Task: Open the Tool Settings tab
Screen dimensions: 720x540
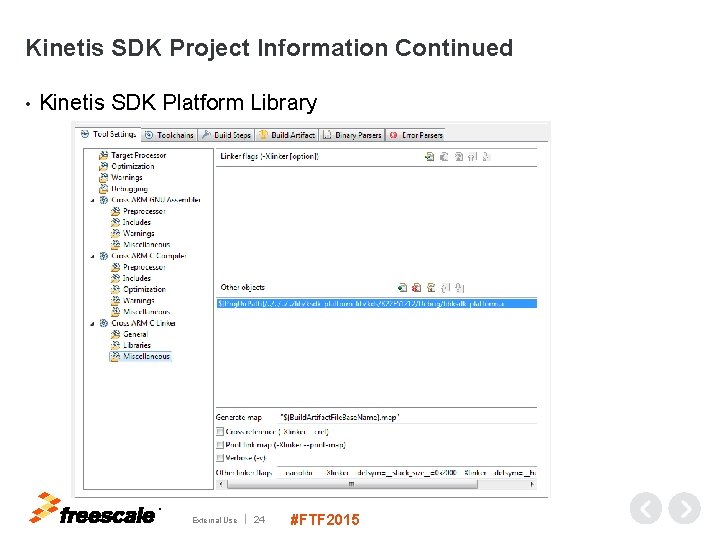Action: pos(108,134)
